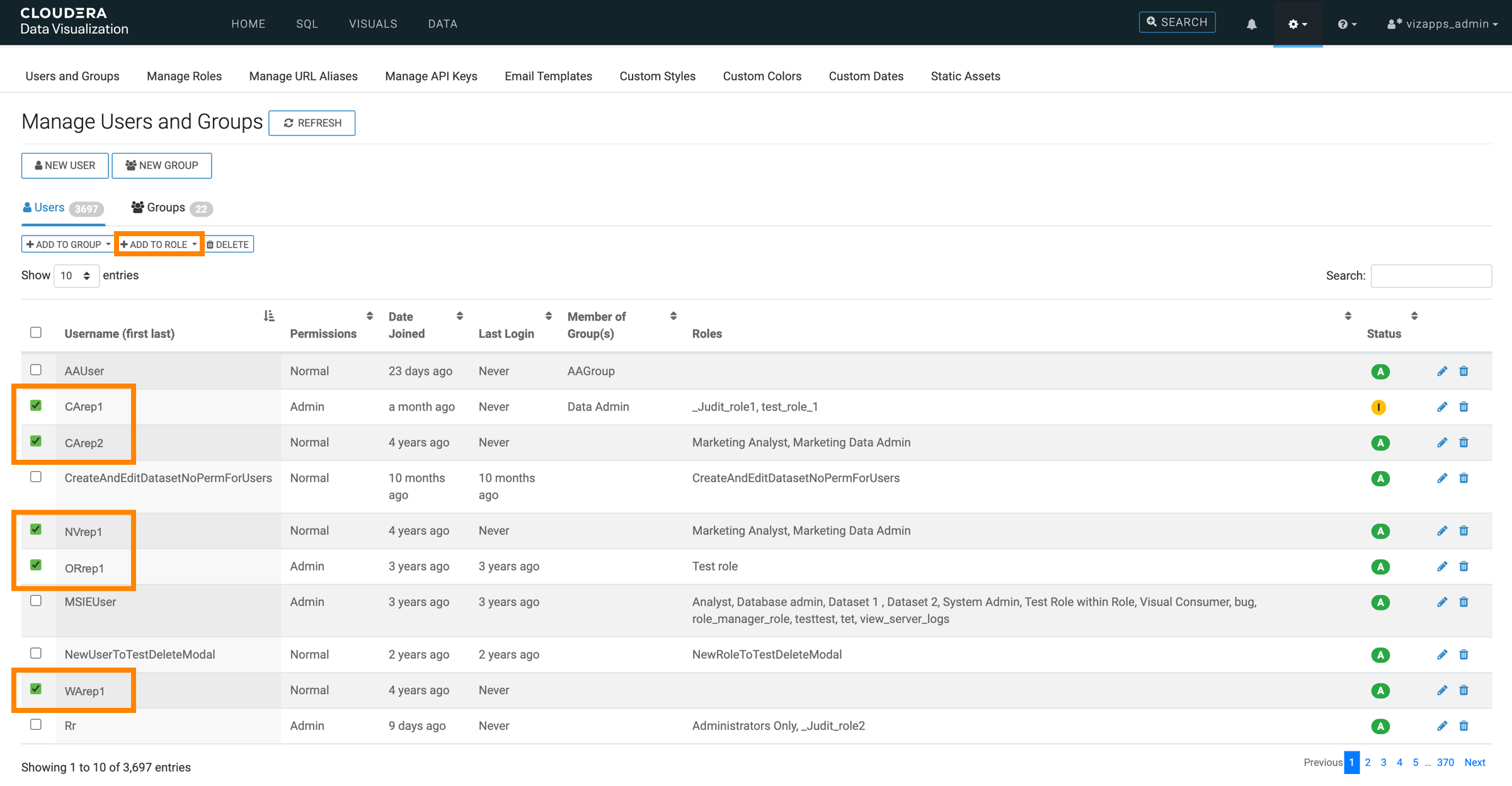The image size is (1512, 786).
Task: Delete the Rr user via trash icon
Action: pos(1463,726)
